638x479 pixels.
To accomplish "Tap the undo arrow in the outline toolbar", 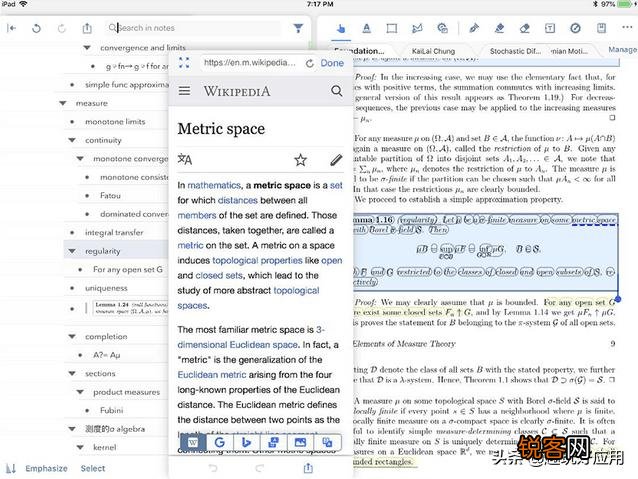I will pos(36,28).
